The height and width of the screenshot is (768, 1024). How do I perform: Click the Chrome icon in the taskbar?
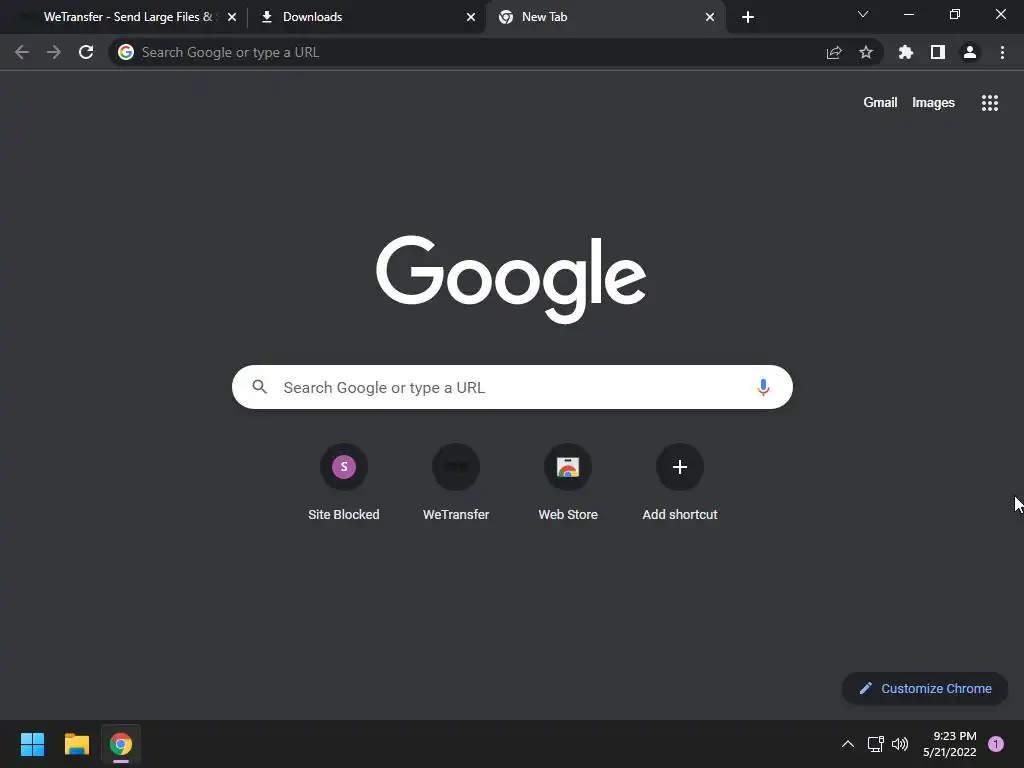121,744
